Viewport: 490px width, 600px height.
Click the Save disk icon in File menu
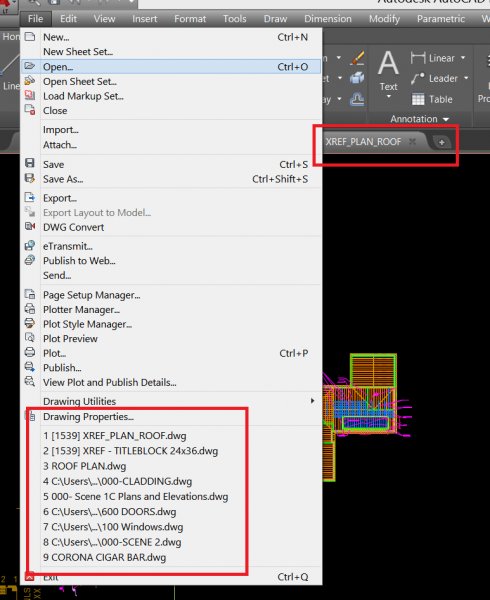(29, 163)
